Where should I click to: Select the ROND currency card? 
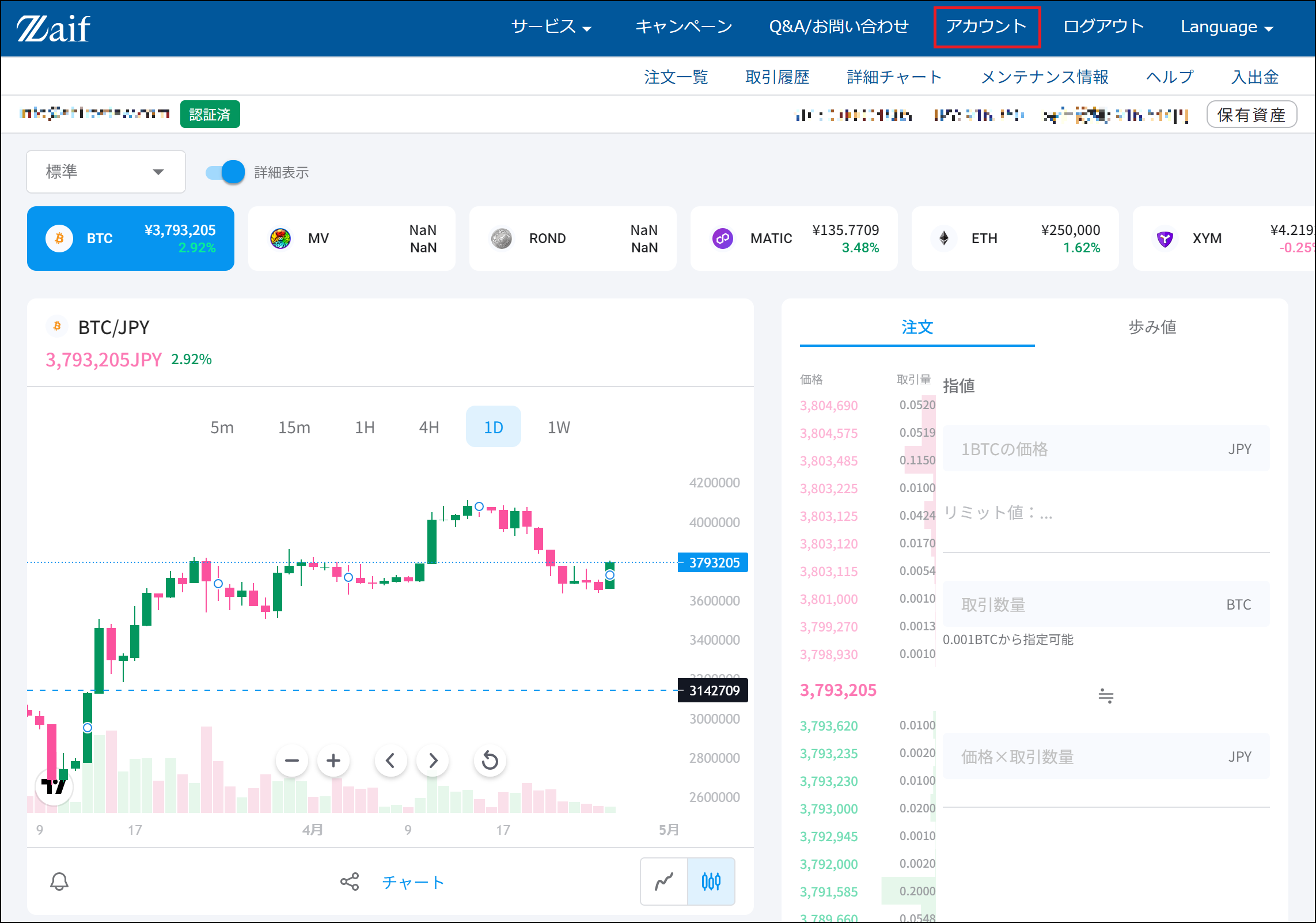pyautogui.click(x=573, y=239)
